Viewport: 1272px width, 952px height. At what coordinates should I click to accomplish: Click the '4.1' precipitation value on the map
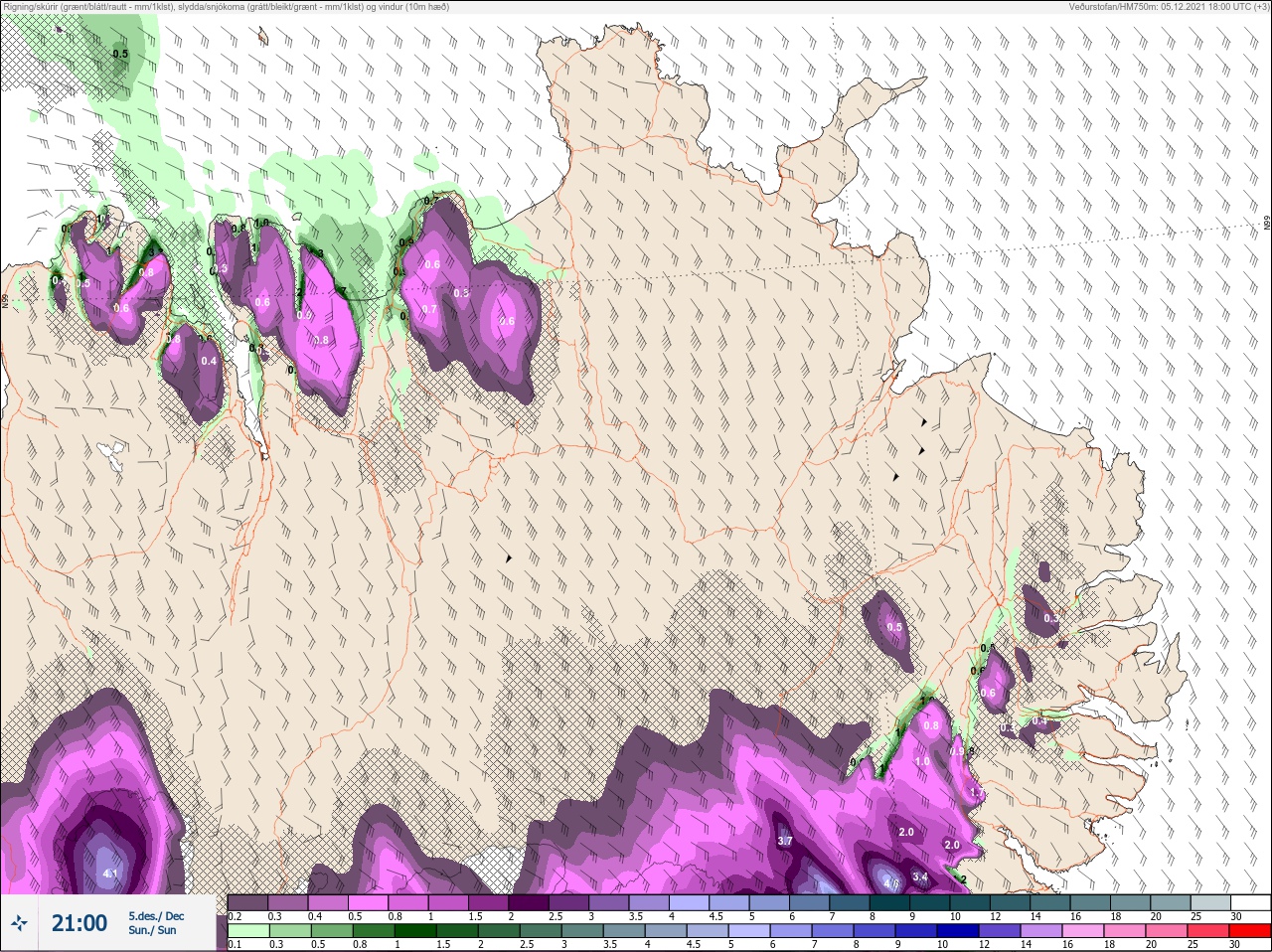[x=110, y=874]
